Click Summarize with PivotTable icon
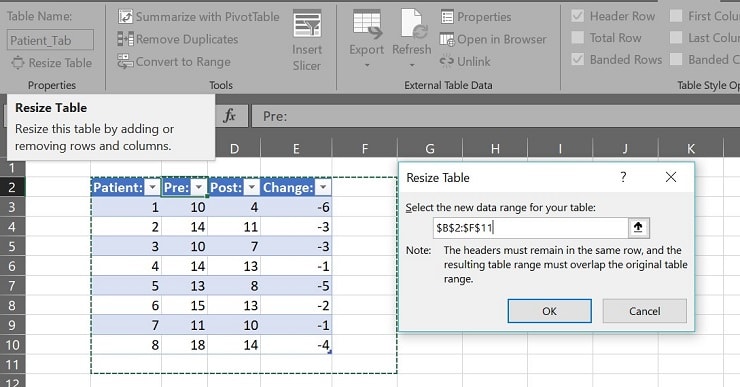 [x=125, y=17]
